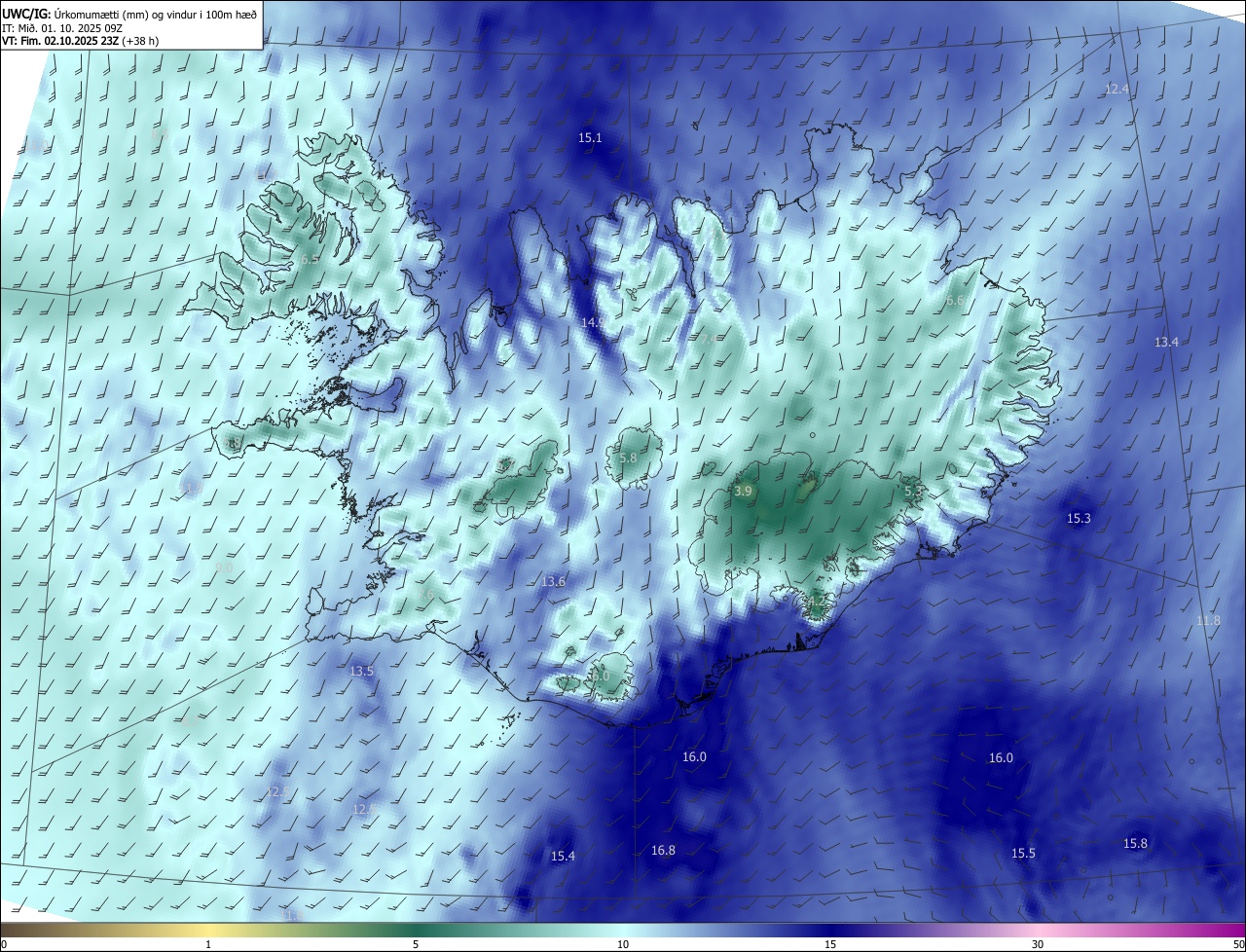Image resolution: width=1246 pixels, height=952 pixels.
Task: Click the '10' tick on the color scale
Action: (x=623, y=944)
